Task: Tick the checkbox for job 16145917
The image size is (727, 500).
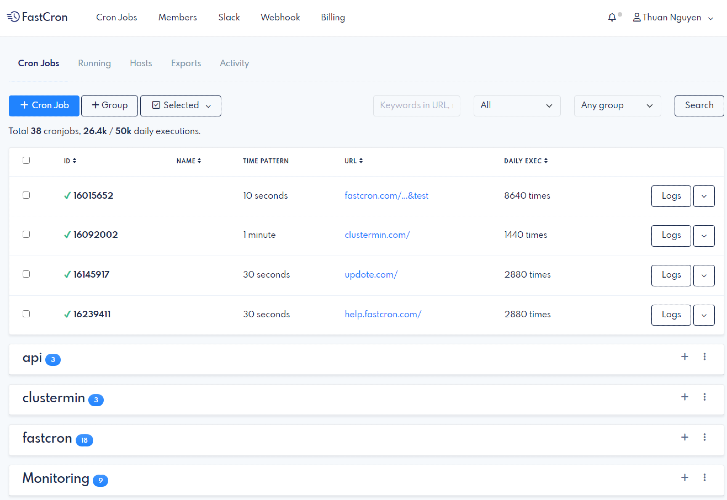Action: point(26,274)
